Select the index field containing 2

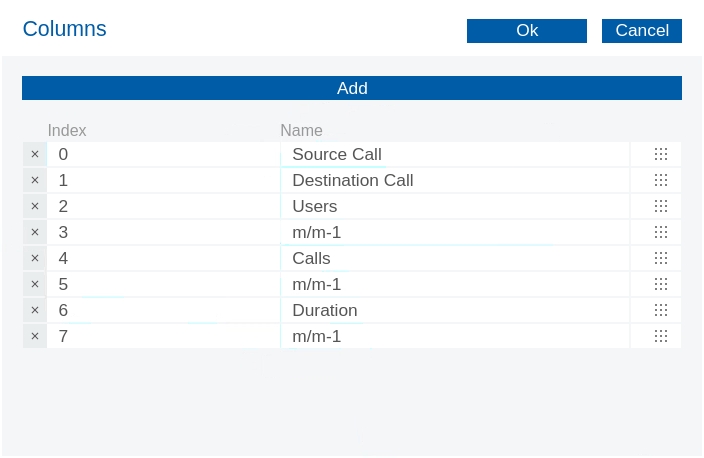tap(165, 206)
